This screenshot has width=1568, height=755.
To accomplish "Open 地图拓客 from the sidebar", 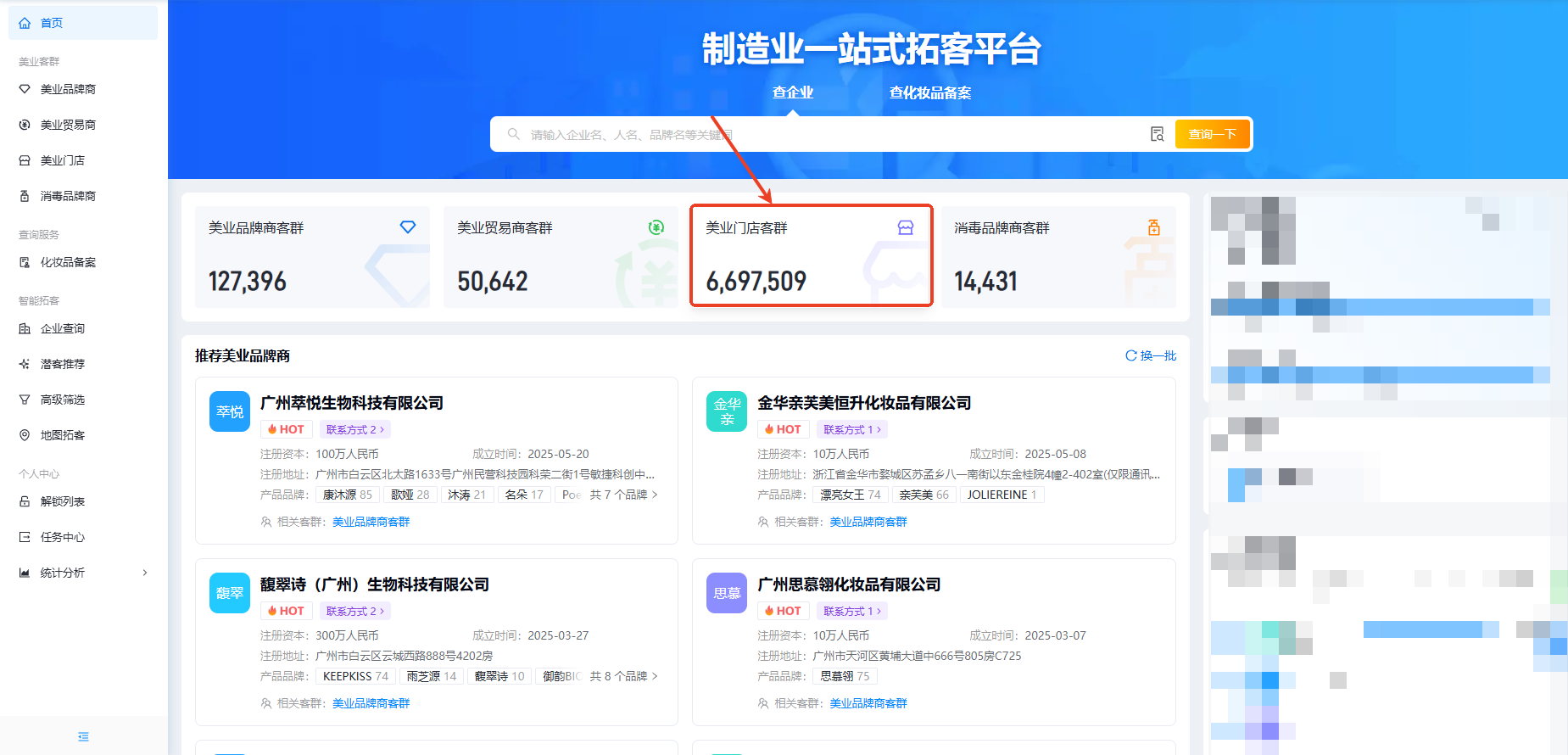I will (x=63, y=435).
